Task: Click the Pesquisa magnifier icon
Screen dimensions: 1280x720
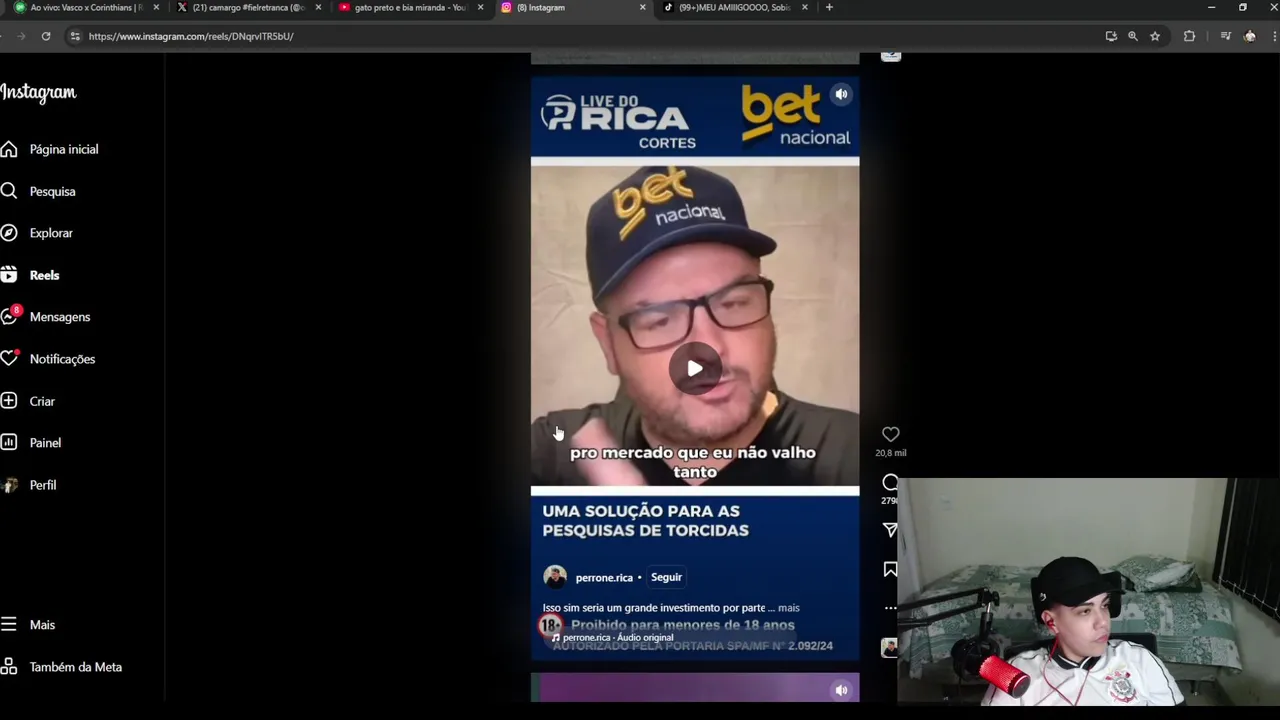Action: point(9,191)
